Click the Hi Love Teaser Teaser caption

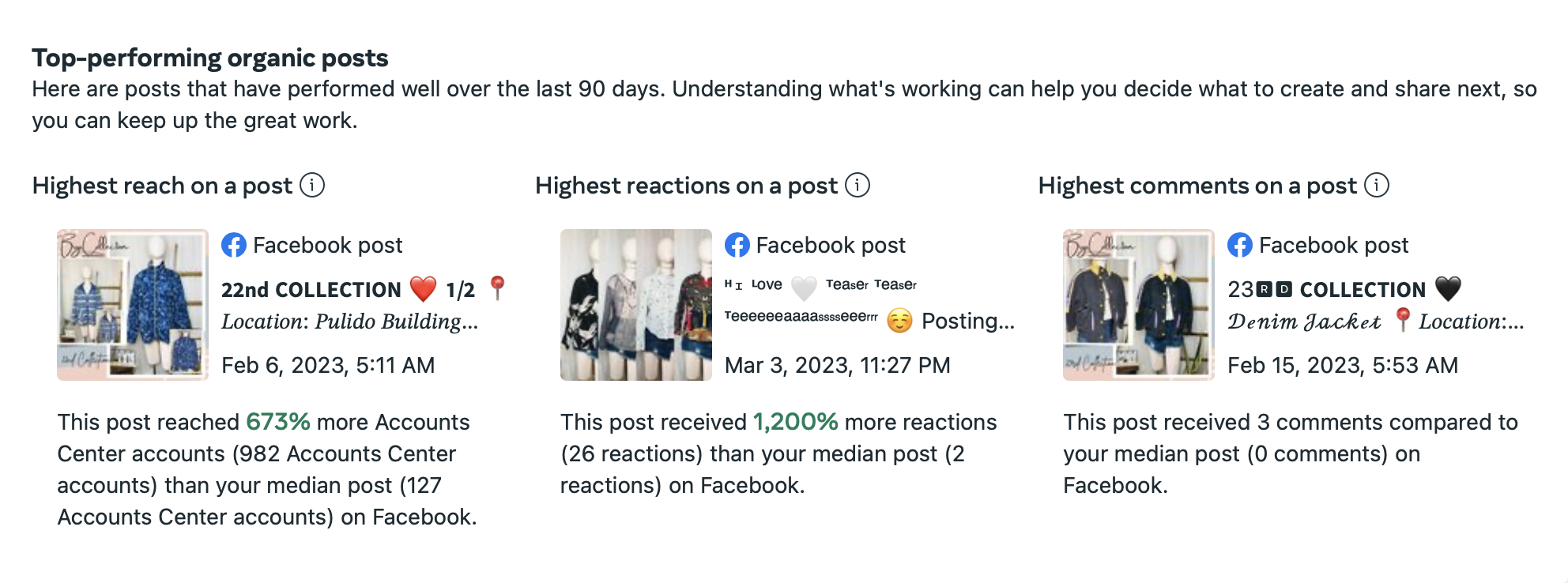(820, 284)
